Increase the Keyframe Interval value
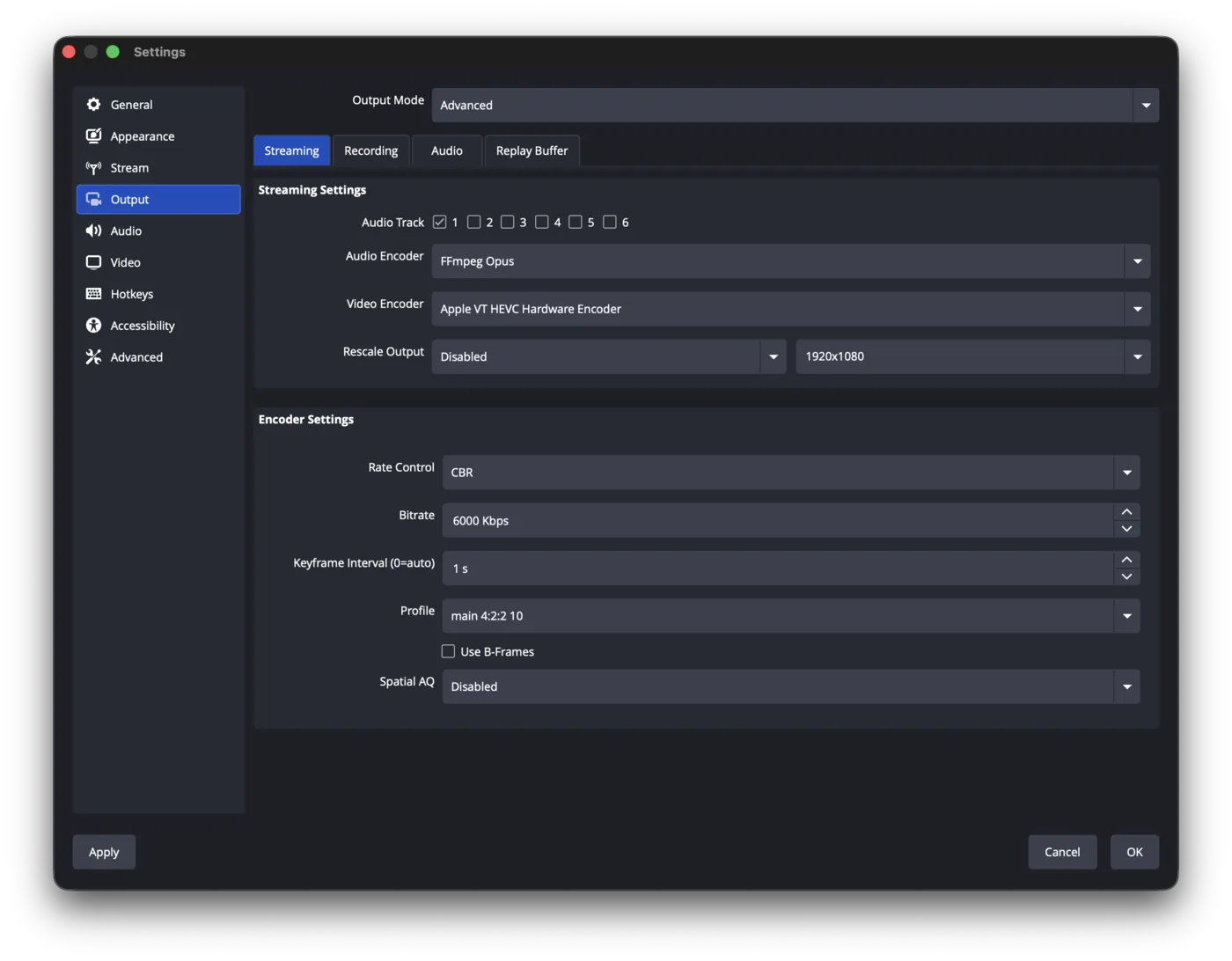This screenshot has width=1232, height=961. [1126, 560]
